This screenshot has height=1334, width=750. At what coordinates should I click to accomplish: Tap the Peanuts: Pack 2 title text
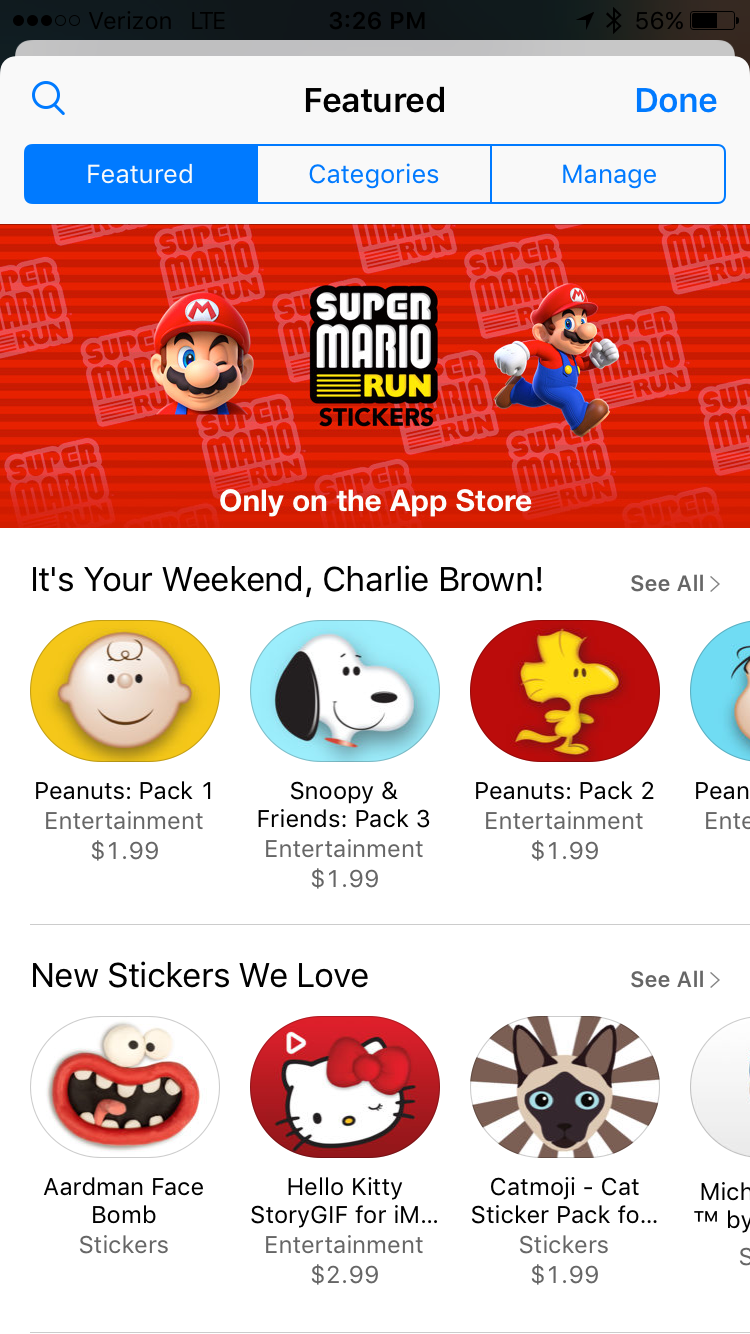click(x=565, y=791)
